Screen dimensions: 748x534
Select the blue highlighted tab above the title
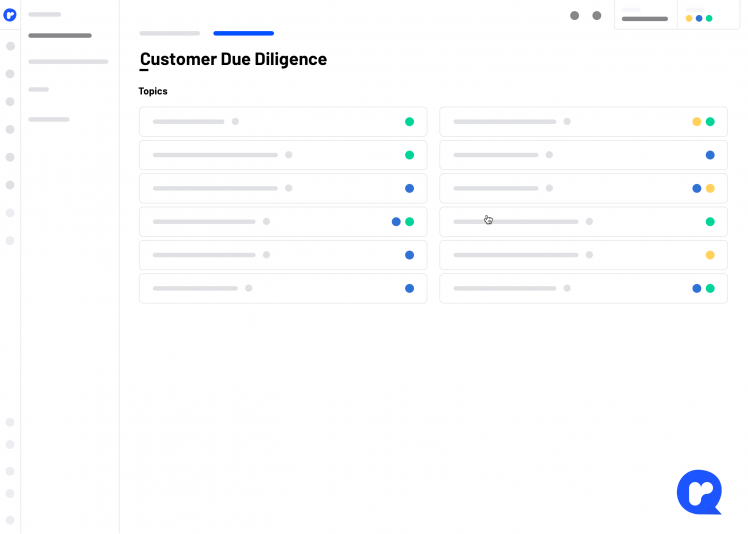pyautogui.click(x=243, y=33)
